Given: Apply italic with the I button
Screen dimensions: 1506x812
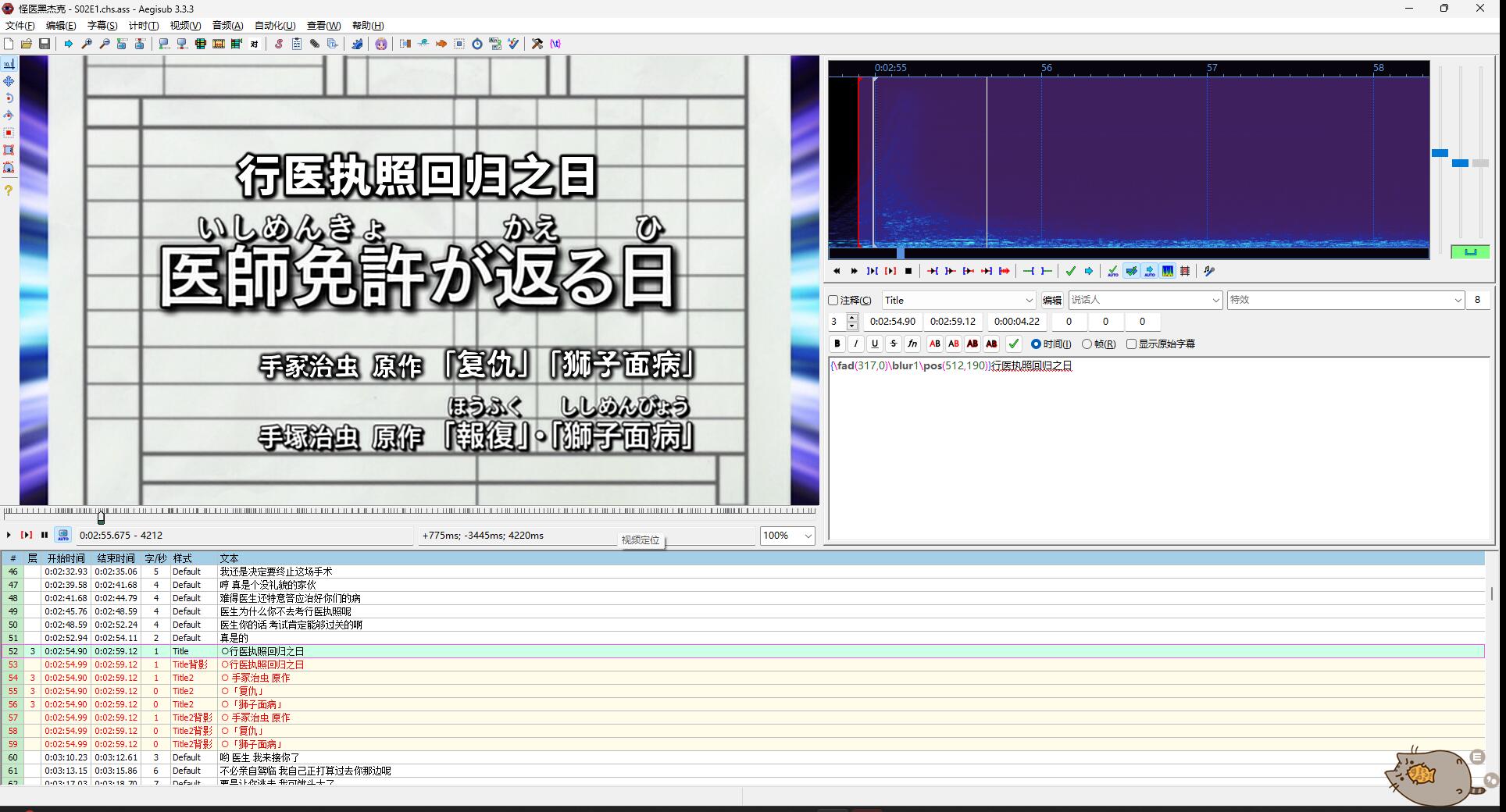Looking at the screenshot, I should (856, 344).
